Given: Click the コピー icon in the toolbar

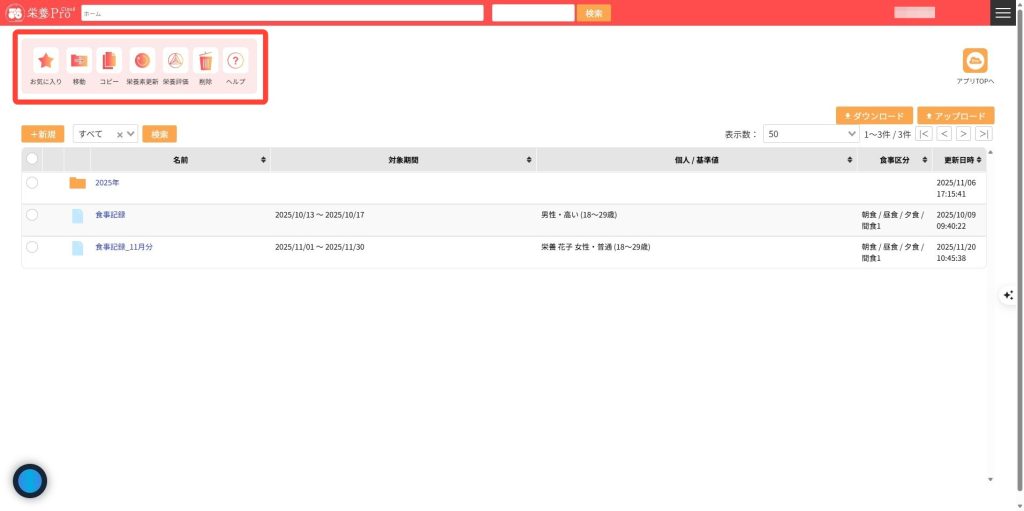Looking at the screenshot, I should pyautogui.click(x=109, y=61).
